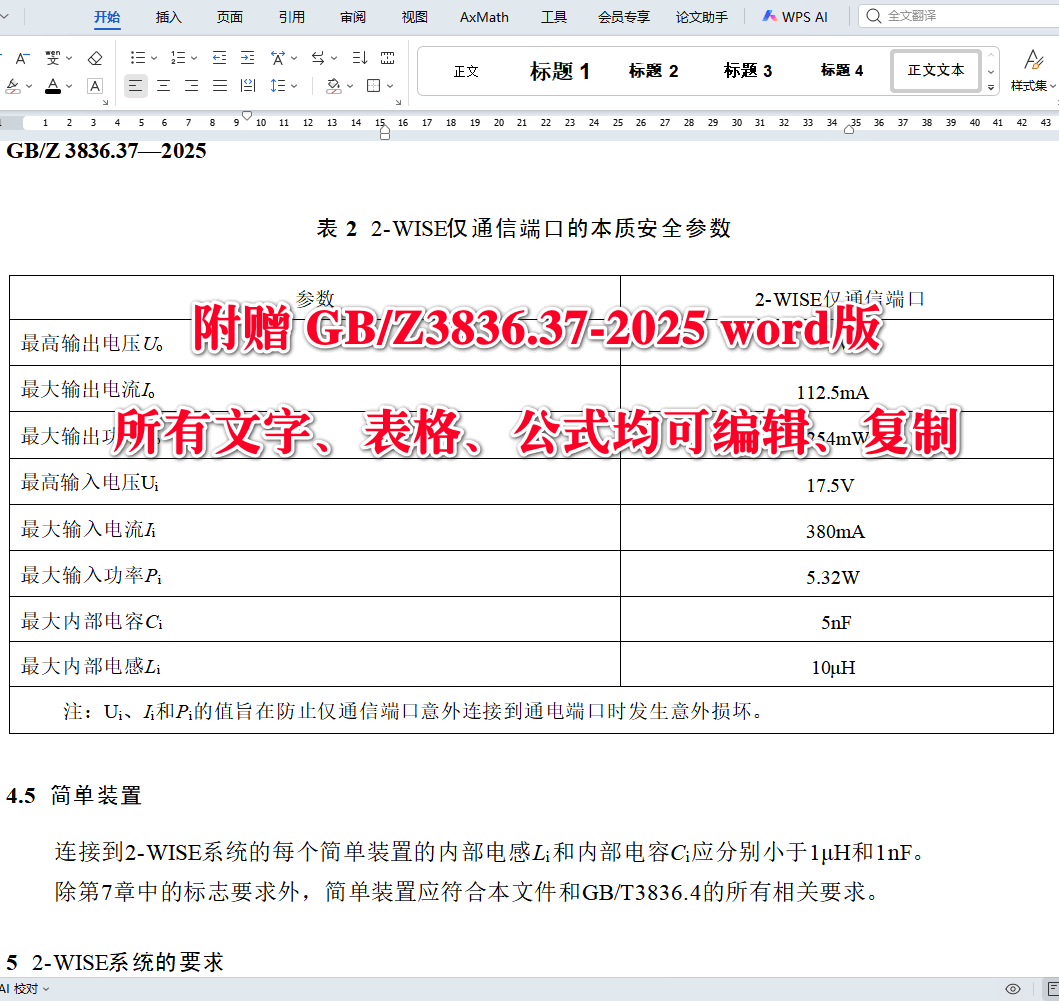
Task: Toggle center alignment
Action: point(163,86)
